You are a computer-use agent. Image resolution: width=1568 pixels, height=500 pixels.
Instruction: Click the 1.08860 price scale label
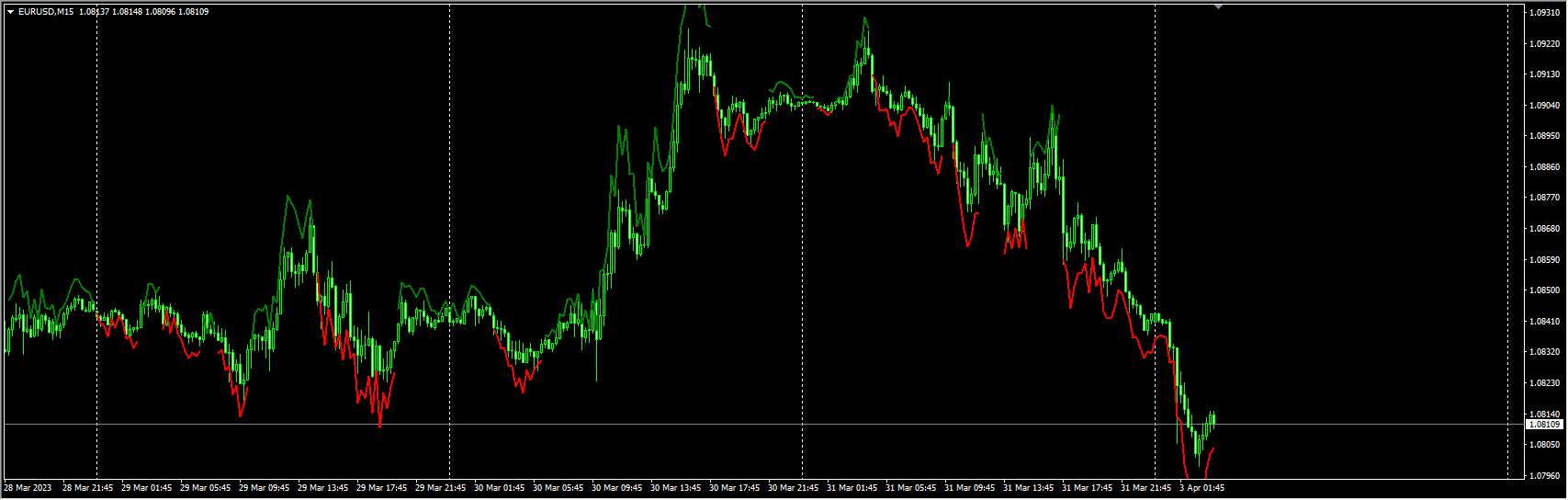coord(1546,167)
